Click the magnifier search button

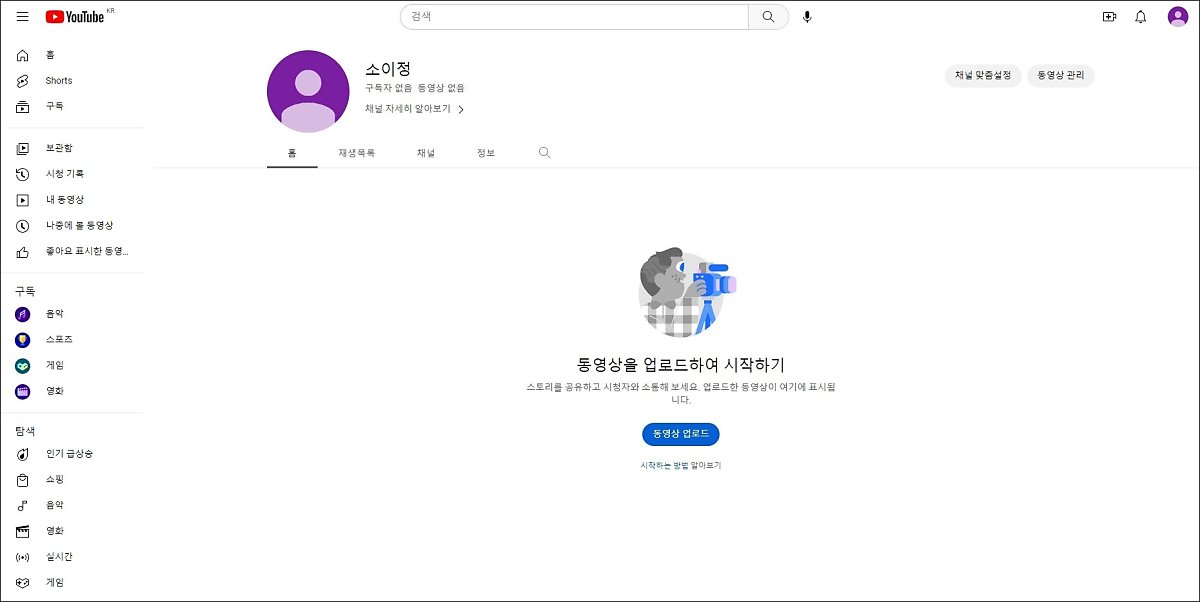pos(768,17)
